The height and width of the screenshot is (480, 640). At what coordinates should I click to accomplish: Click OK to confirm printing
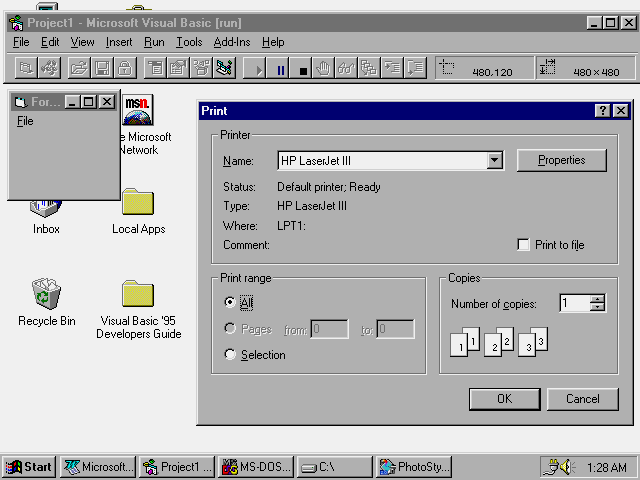[504, 399]
